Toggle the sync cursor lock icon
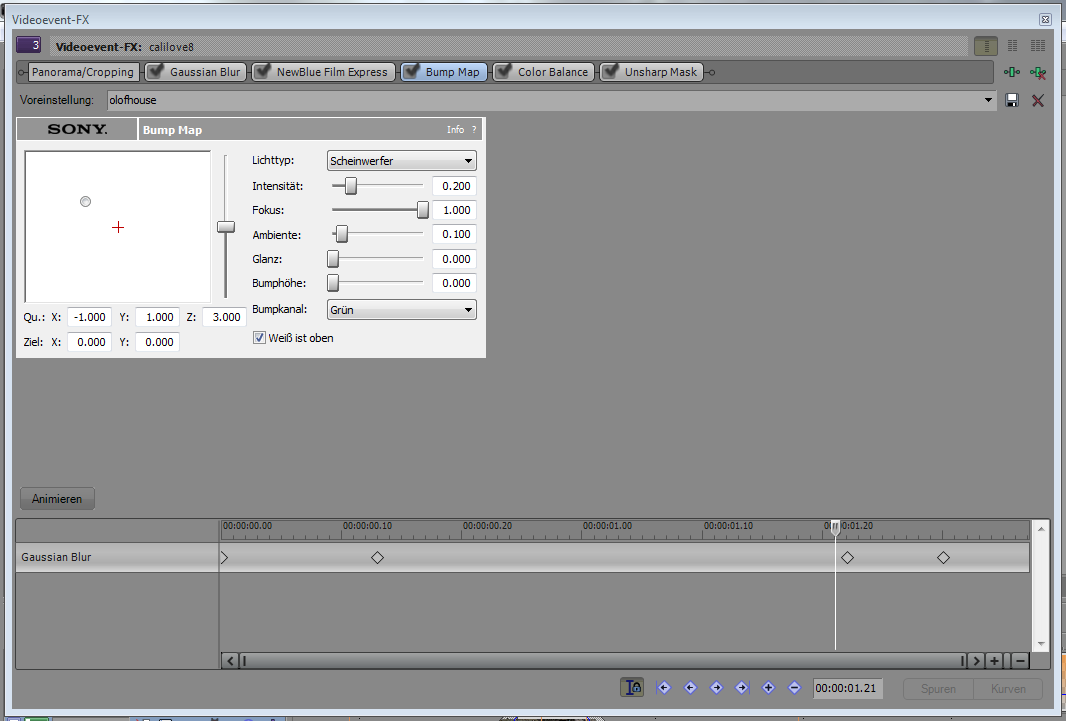 [632, 687]
